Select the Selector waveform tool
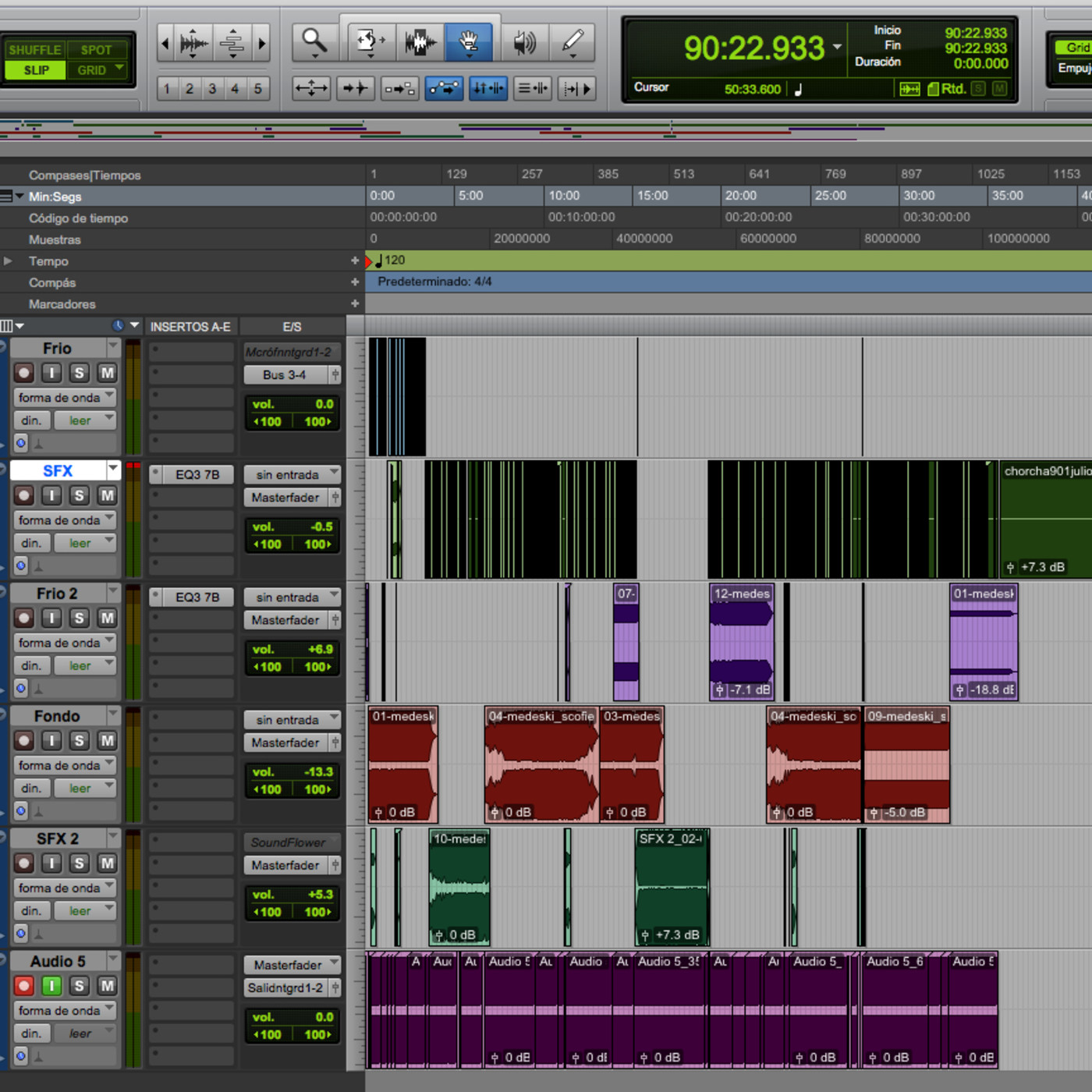Image resolution: width=1092 pixels, height=1092 pixels. (x=420, y=41)
